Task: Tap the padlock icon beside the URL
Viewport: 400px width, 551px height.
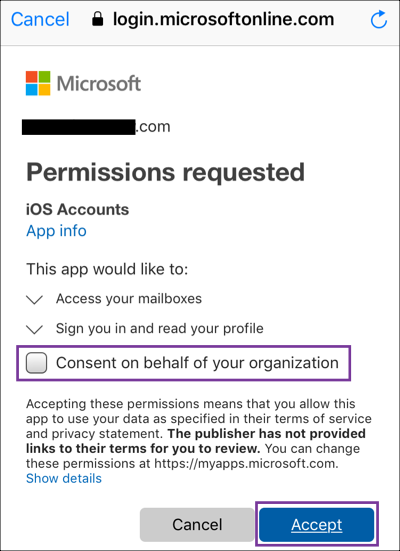Action: click(x=97, y=19)
